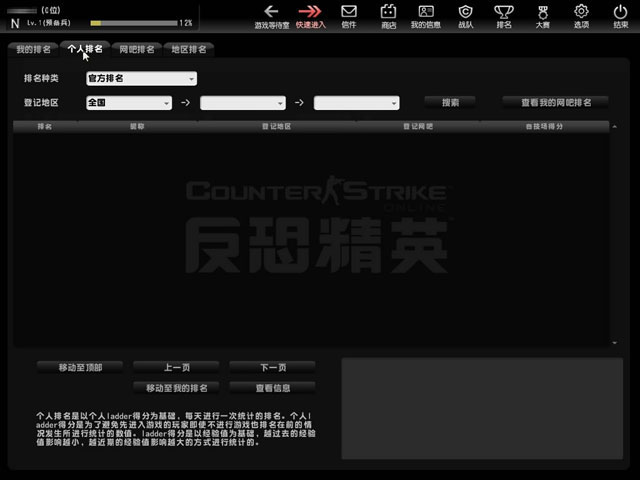
Task: Click the experience progress bar at 12%
Action: tap(134, 23)
